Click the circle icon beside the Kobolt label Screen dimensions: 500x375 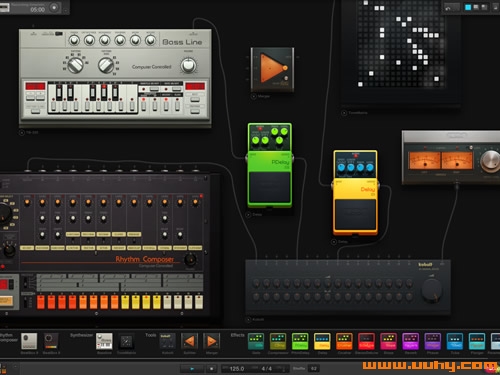pos(248,319)
